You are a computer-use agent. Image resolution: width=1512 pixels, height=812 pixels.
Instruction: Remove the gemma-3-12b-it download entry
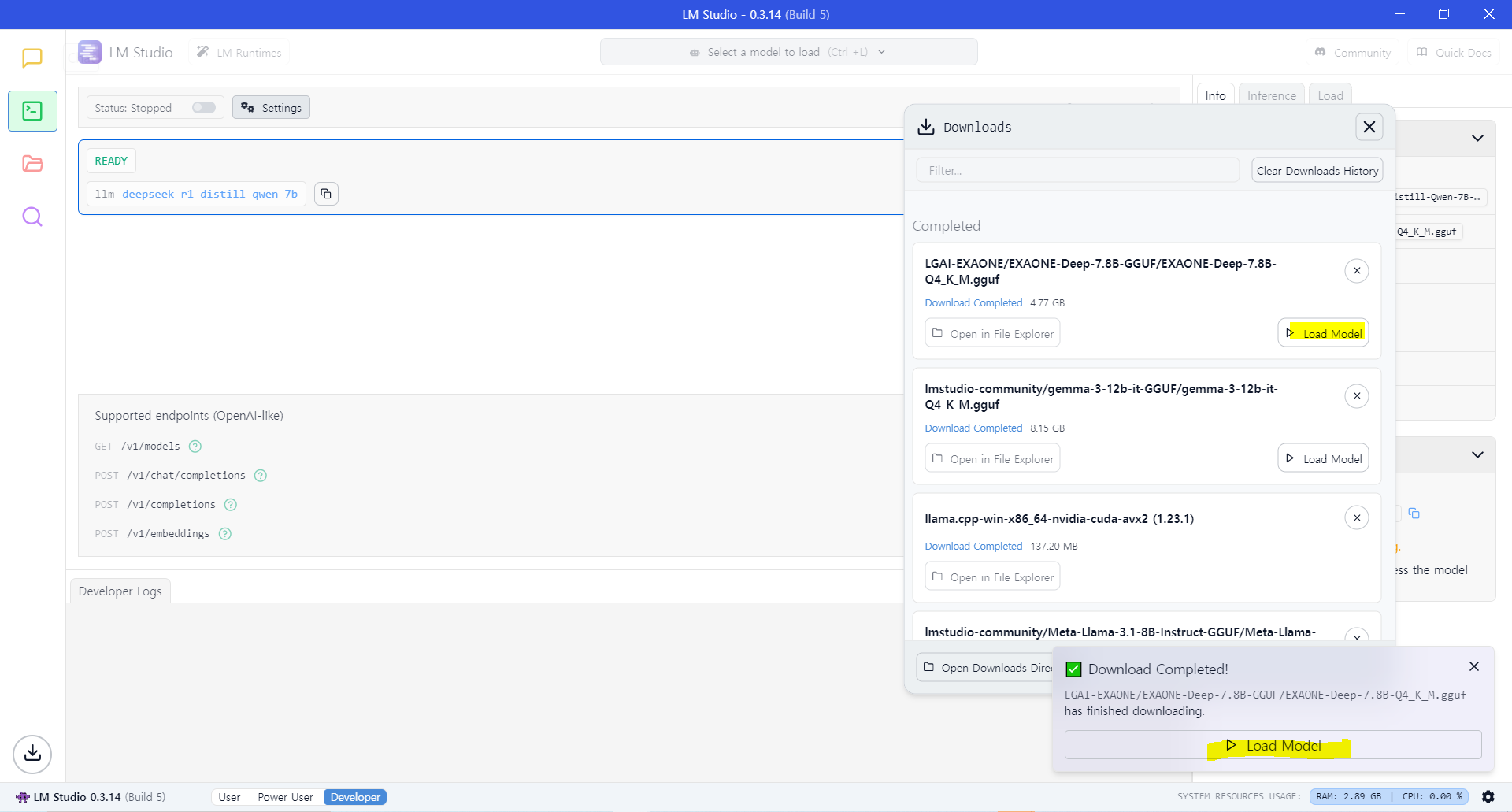click(1357, 396)
